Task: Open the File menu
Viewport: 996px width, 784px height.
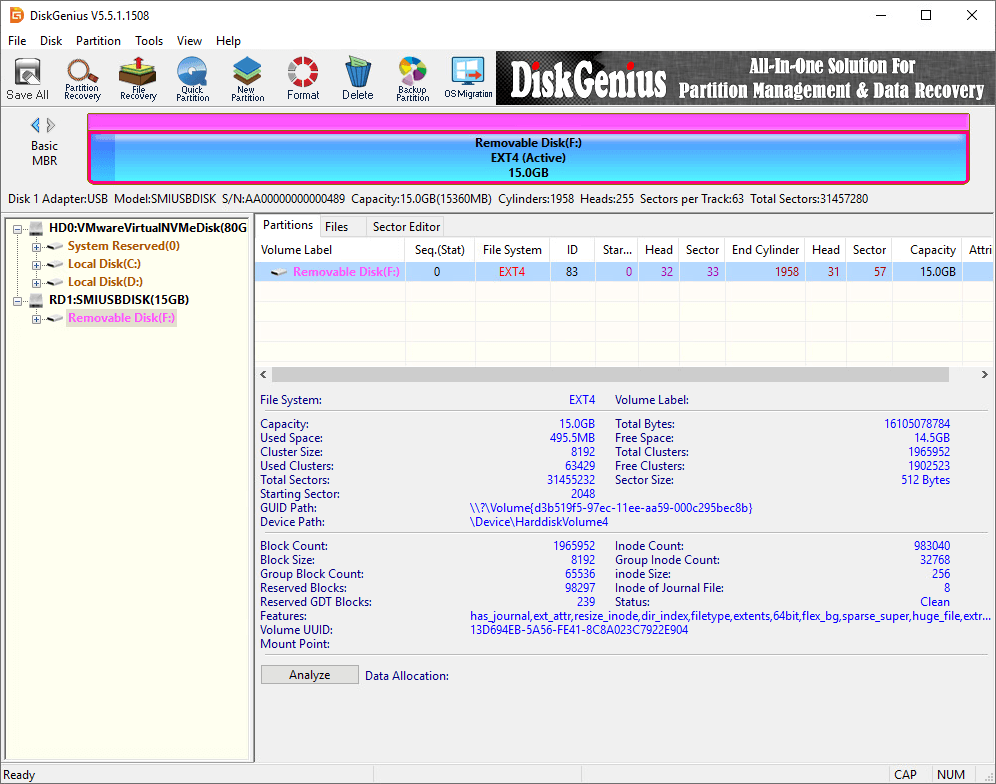Action: pyautogui.click(x=17, y=41)
